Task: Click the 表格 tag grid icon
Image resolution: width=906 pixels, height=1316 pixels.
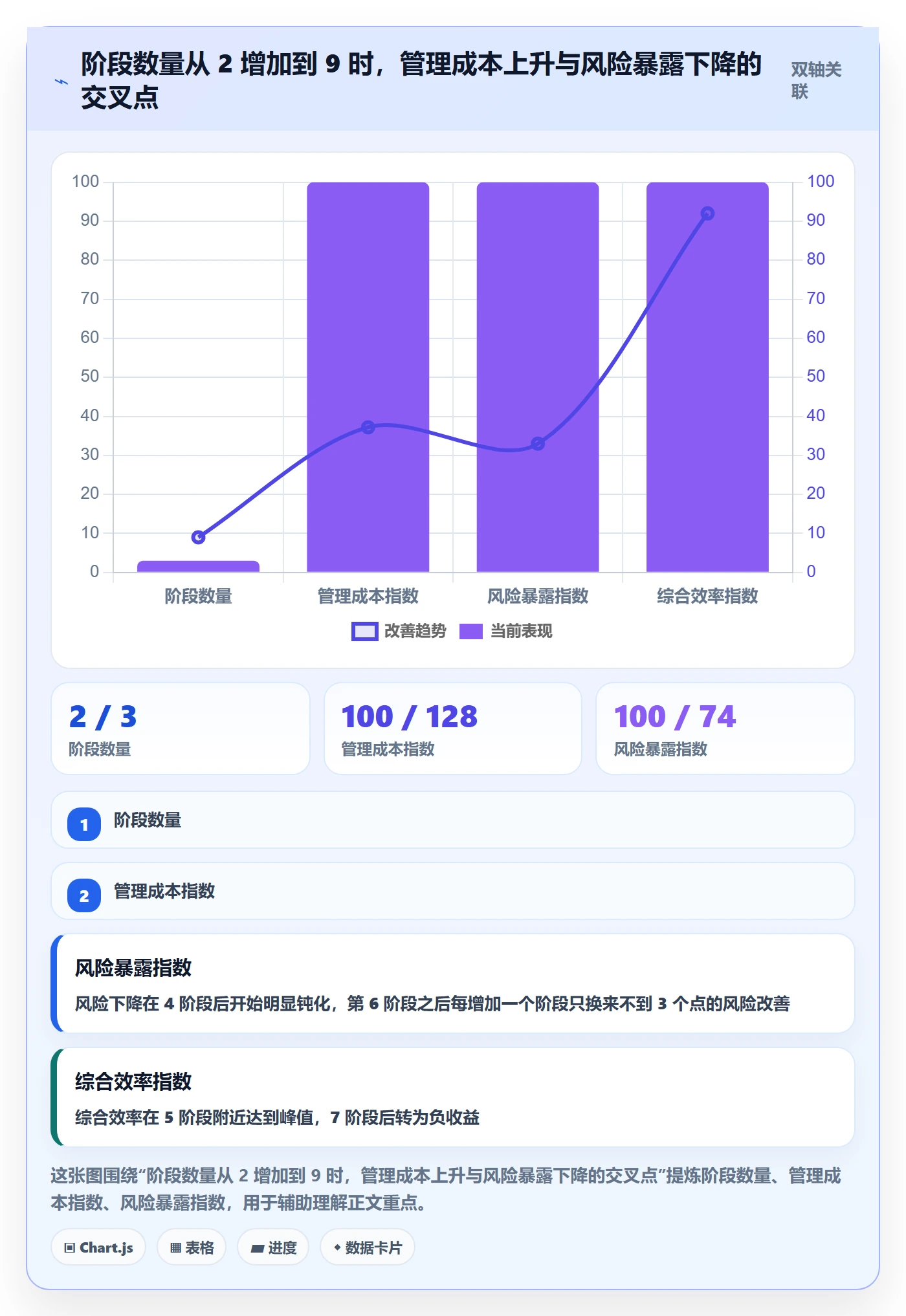Action: 175,1248
